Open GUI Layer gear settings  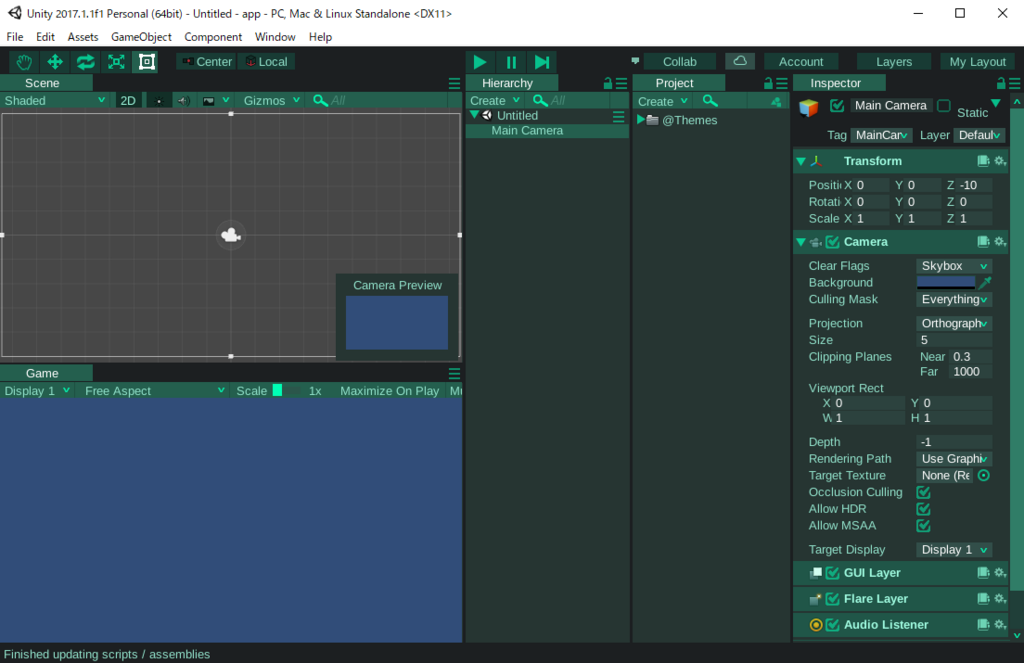coord(1000,573)
